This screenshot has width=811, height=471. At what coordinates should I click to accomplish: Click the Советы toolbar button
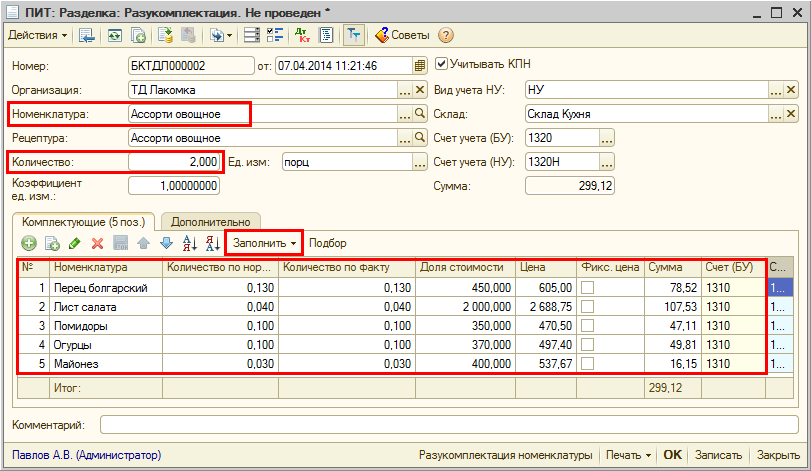(x=402, y=35)
